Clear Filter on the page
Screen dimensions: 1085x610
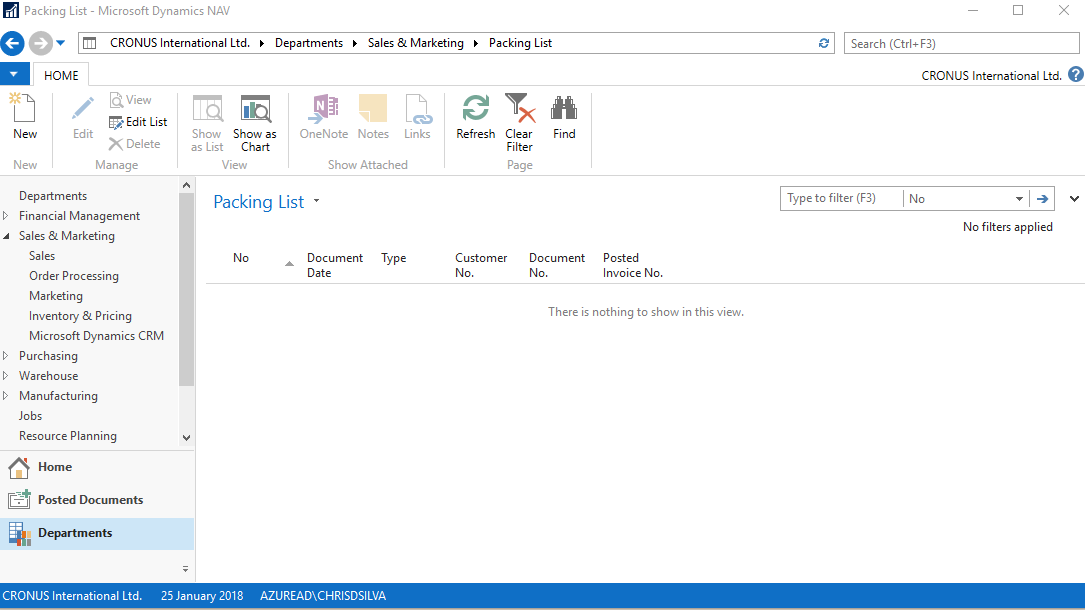(x=519, y=124)
